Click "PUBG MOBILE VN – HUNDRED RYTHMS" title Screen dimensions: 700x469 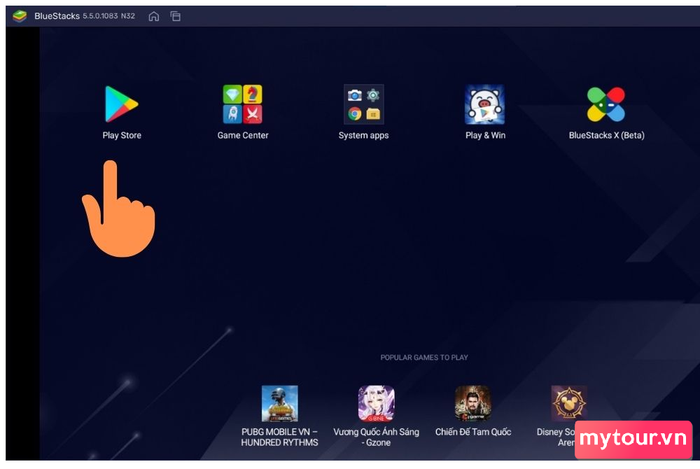tap(280, 437)
